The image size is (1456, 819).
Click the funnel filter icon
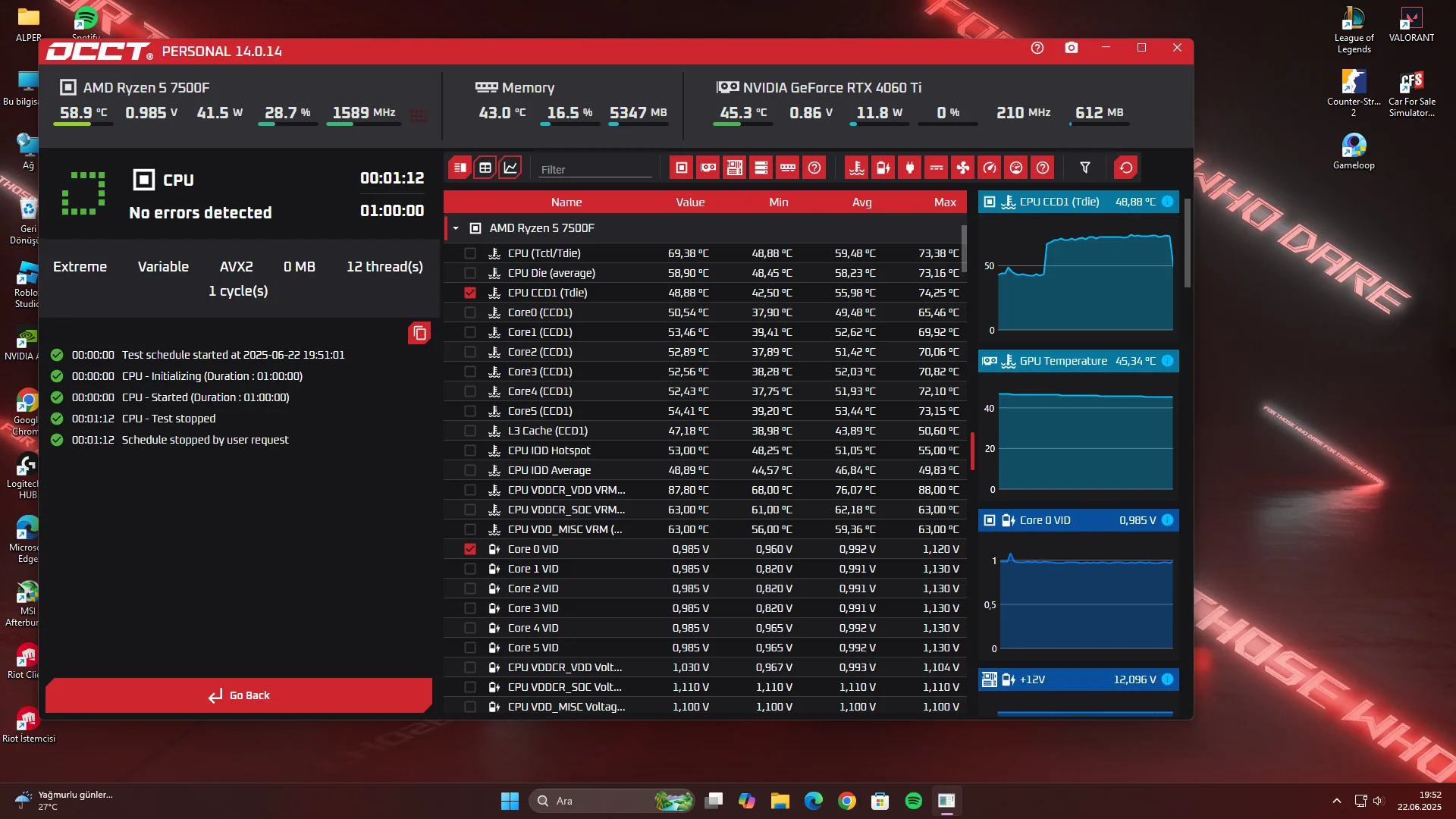1085,168
